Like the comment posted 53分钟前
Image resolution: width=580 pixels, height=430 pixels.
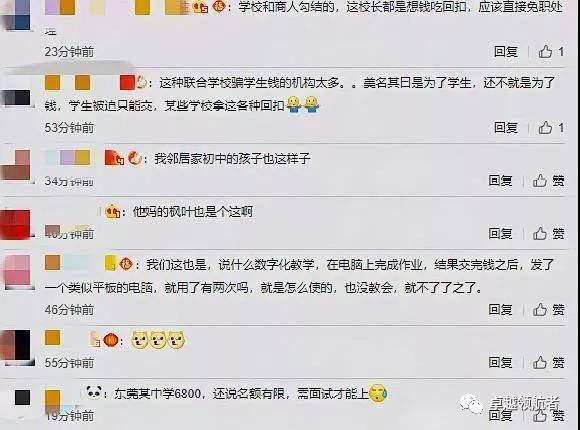coord(551,128)
